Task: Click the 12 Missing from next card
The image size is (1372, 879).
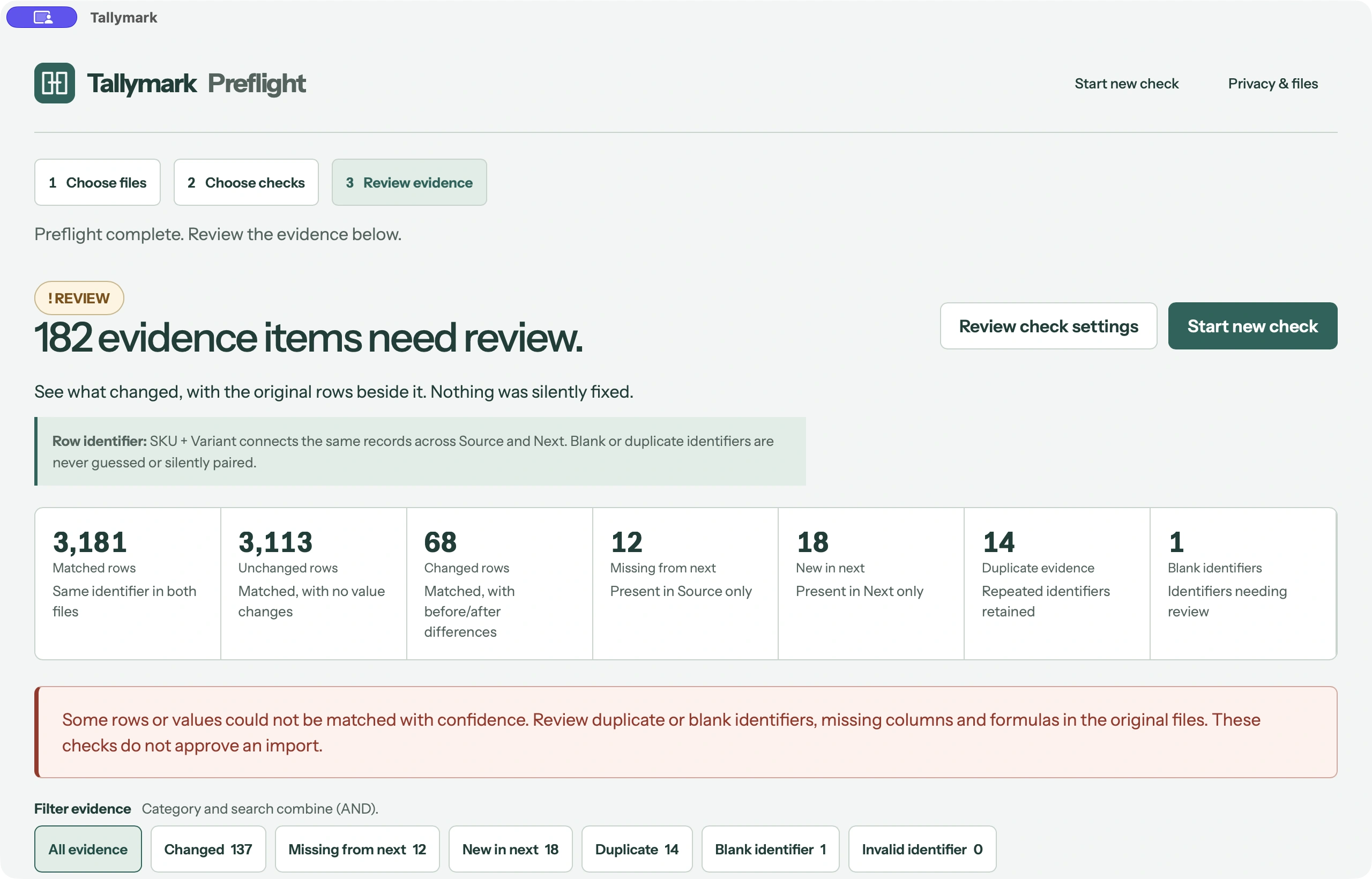Action: [685, 583]
